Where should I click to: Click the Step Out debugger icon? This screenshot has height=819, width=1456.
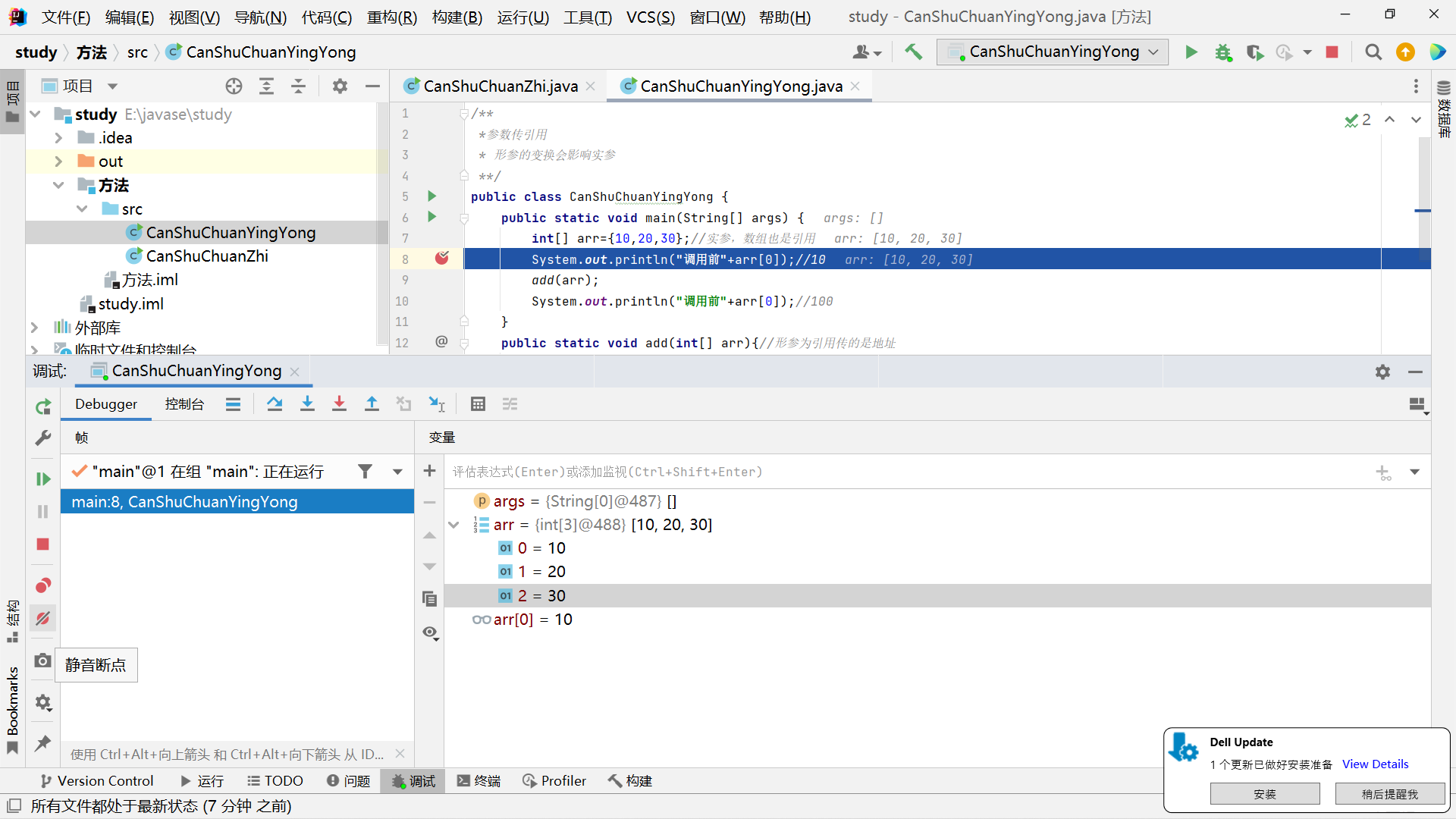pos(372,404)
